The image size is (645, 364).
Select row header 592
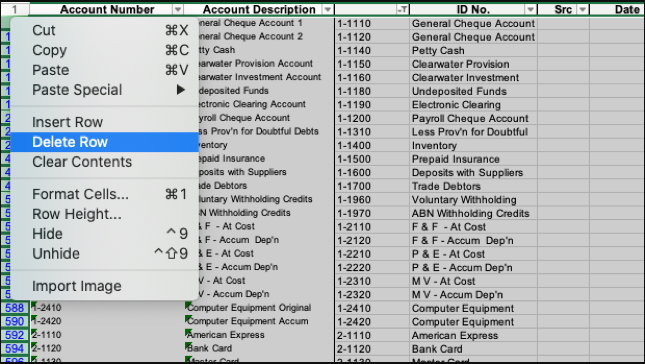[x=15, y=335]
